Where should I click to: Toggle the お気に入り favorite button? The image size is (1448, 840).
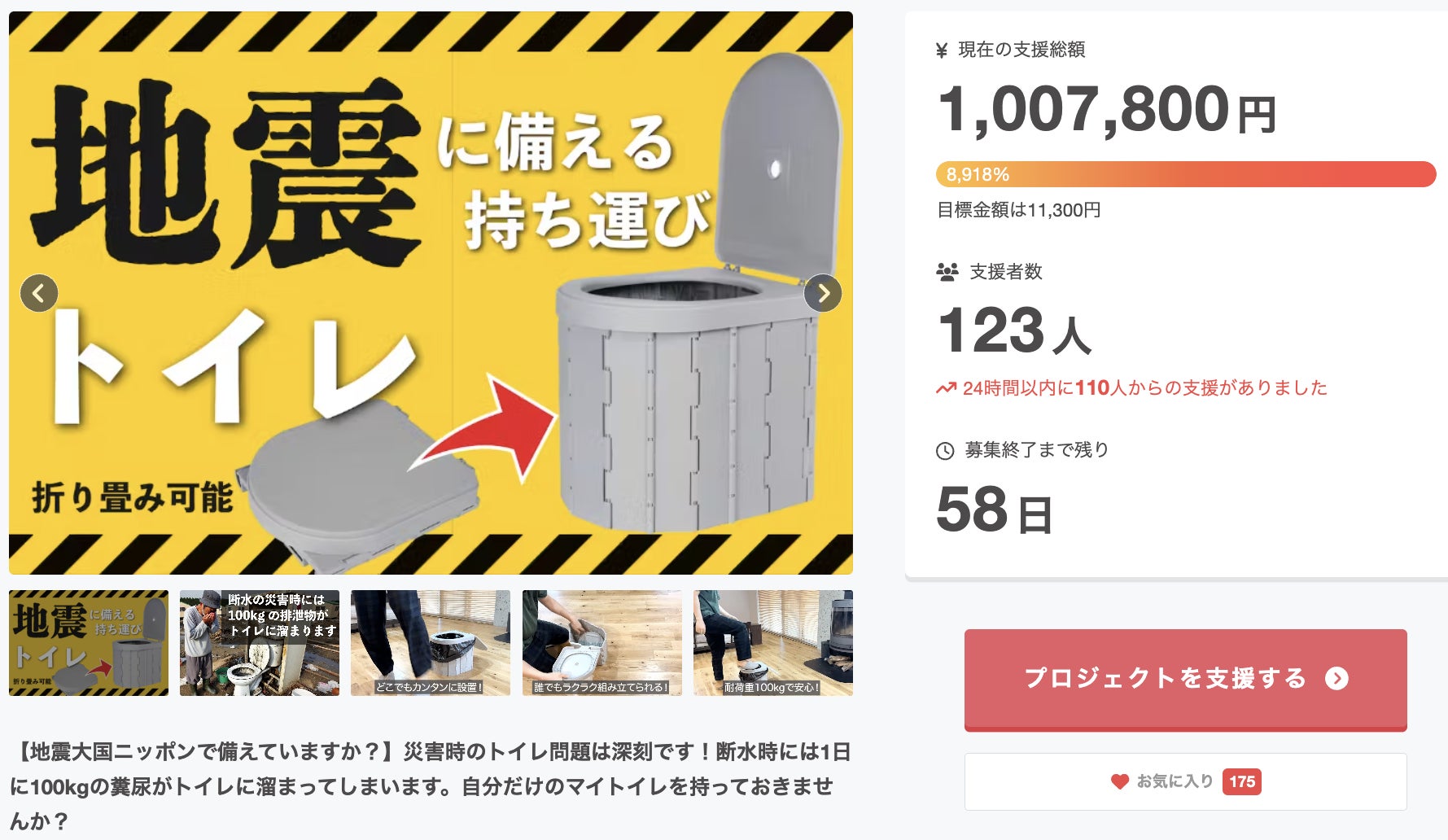[1186, 781]
